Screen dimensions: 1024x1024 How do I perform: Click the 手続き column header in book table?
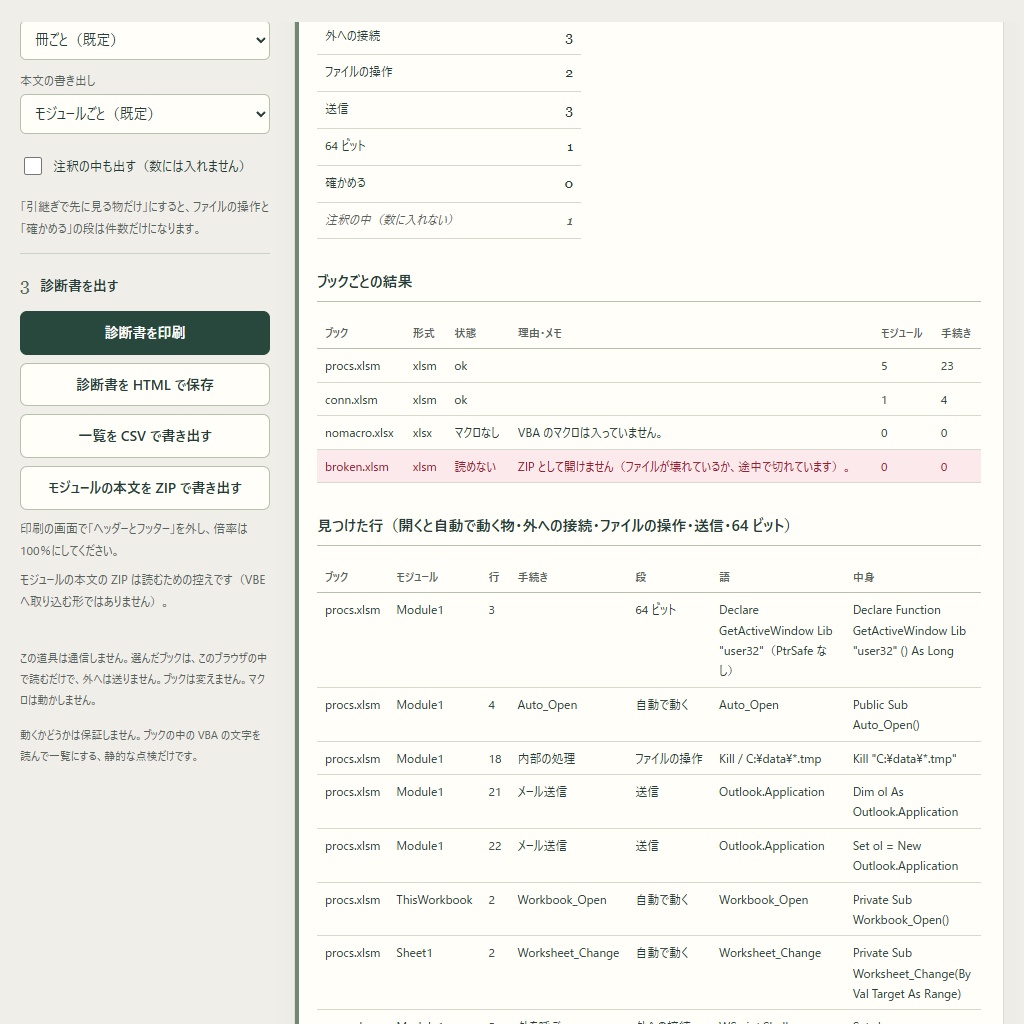[x=955, y=333]
